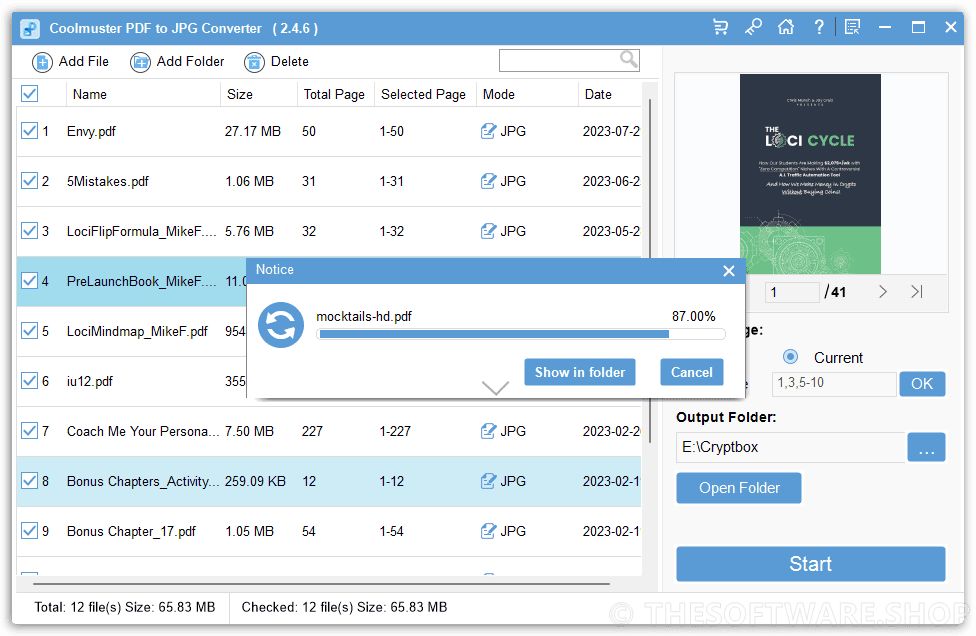The width and height of the screenshot is (976, 636).
Task: Click the 27.17 MB size cell
Action: (253, 131)
